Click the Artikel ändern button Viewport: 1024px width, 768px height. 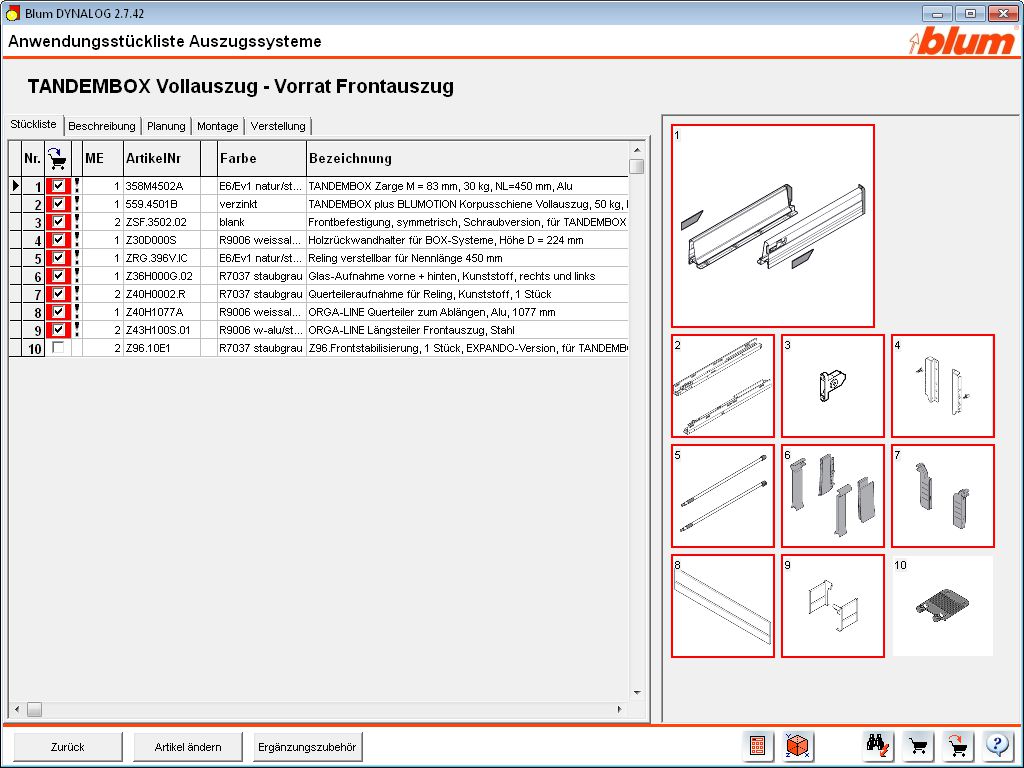(x=188, y=746)
